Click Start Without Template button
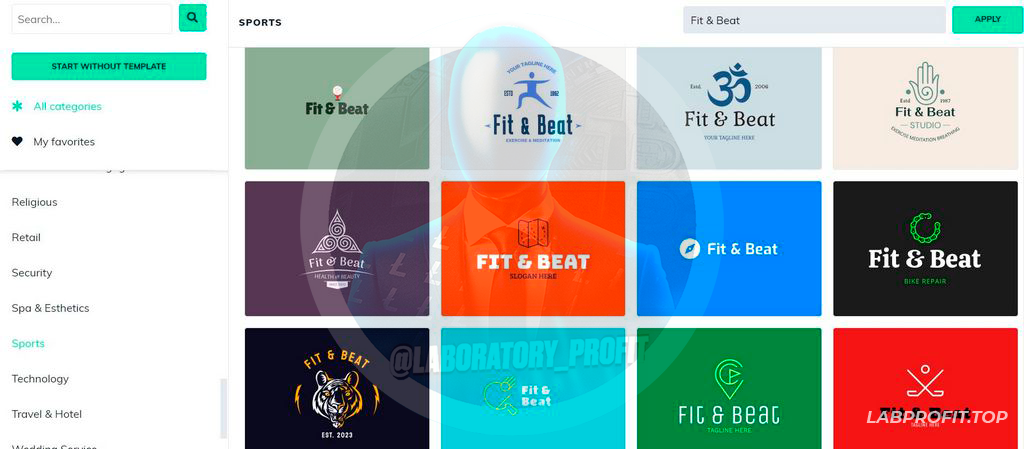Viewport: 1024px width, 449px height. [x=109, y=67]
